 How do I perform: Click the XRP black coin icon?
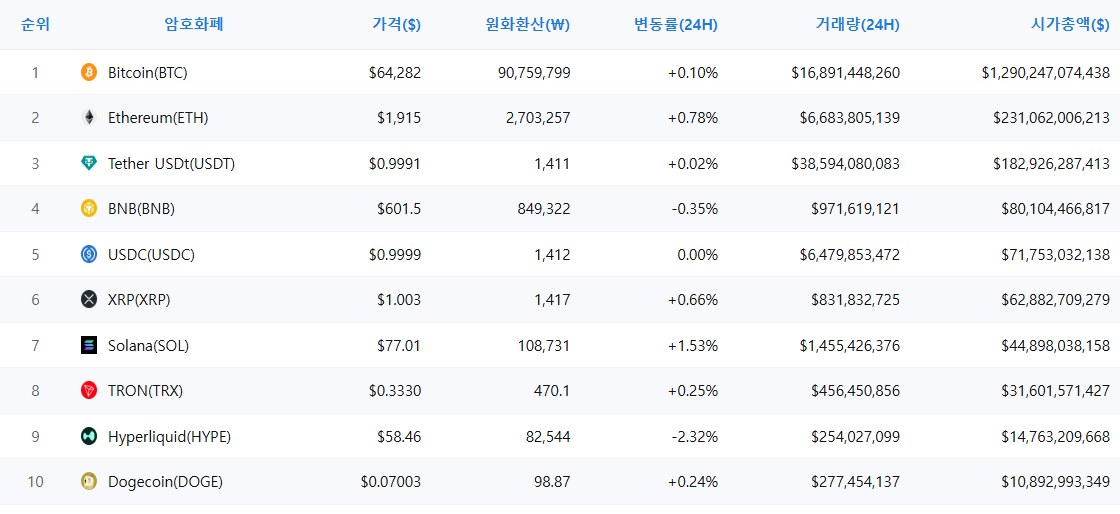89,300
